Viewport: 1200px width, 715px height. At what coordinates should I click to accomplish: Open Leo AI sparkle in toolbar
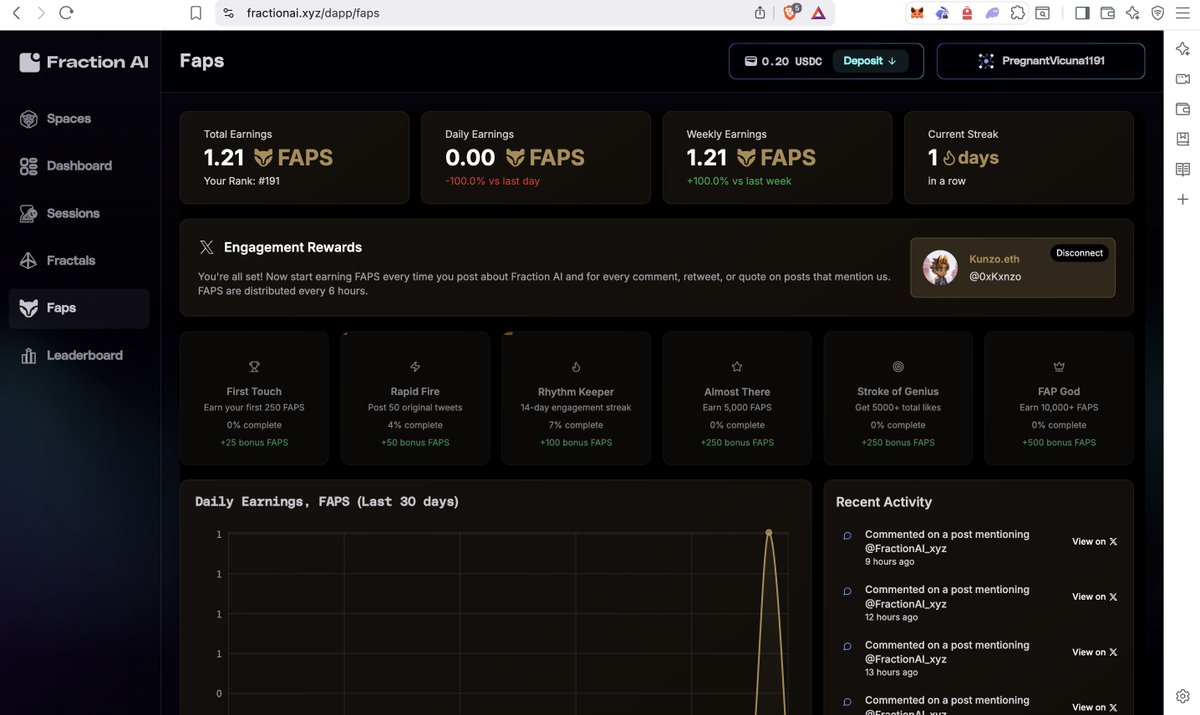click(x=1132, y=13)
